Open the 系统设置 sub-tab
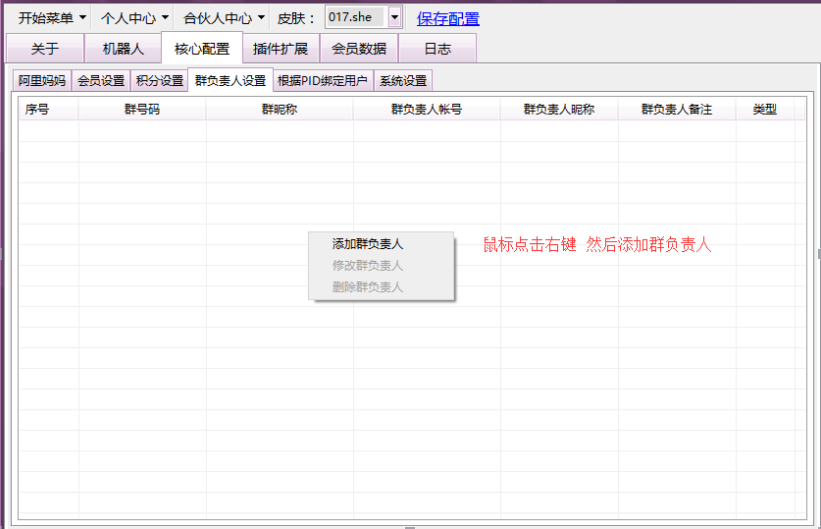Image resolution: width=821 pixels, height=529 pixels. point(403,81)
